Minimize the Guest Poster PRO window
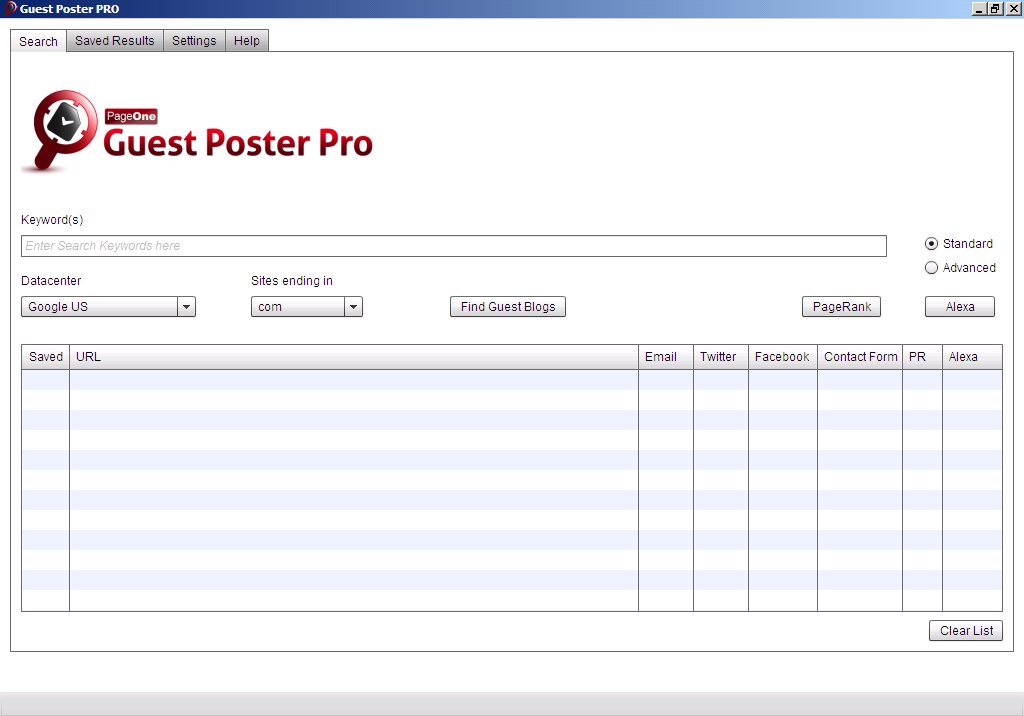The height and width of the screenshot is (716, 1024). point(978,8)
